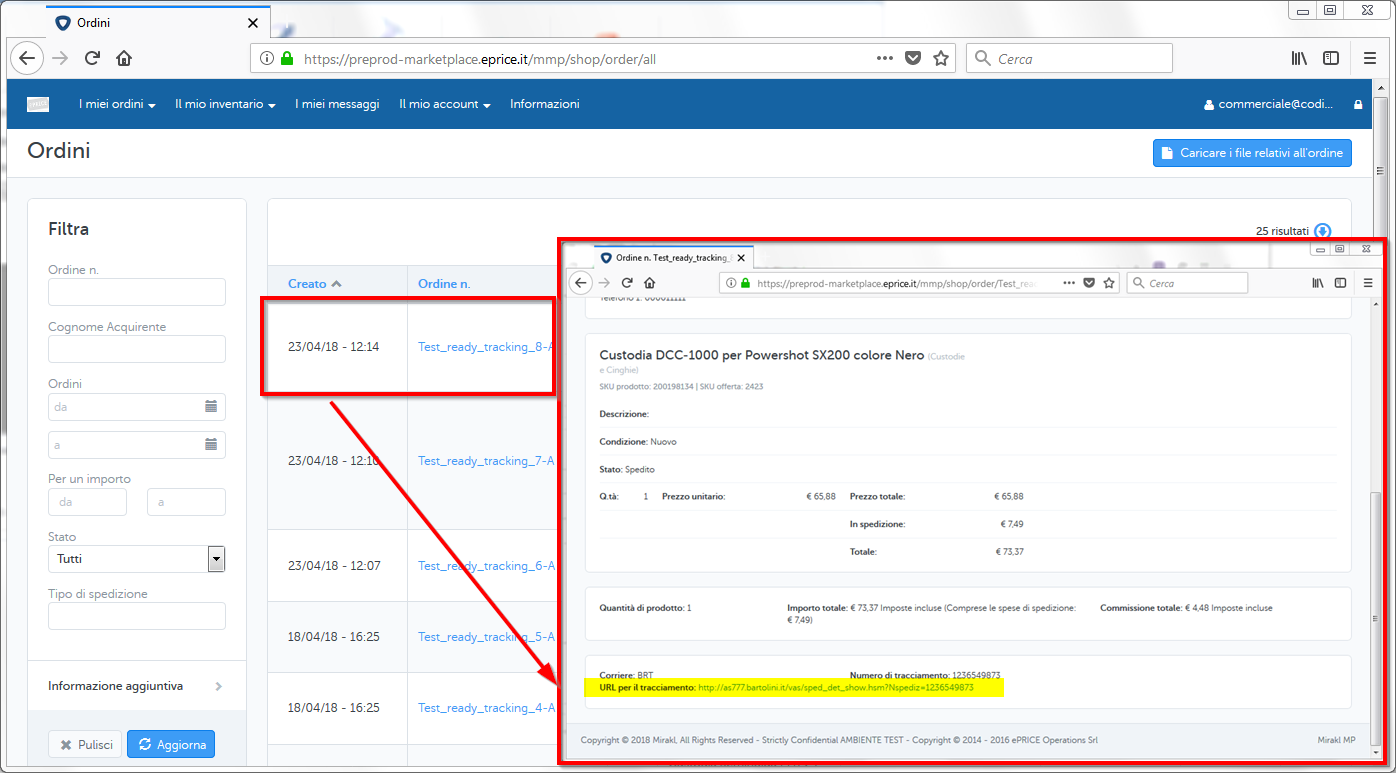Image resolution: width=1396 pixels, height=773 pixels.
Task: Select the 'Custodia DCC-1000 per Powershot SX200' title
Action: coord(762,355)
